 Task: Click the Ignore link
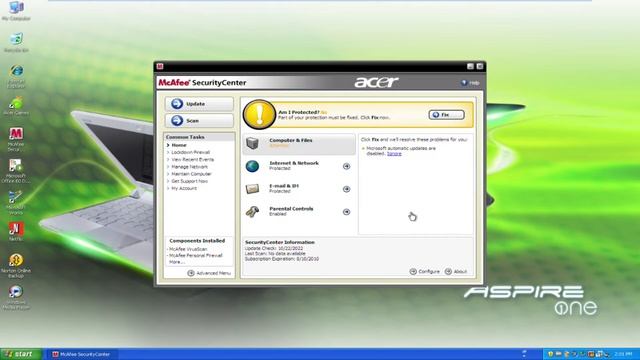click(x=394, y=154)
